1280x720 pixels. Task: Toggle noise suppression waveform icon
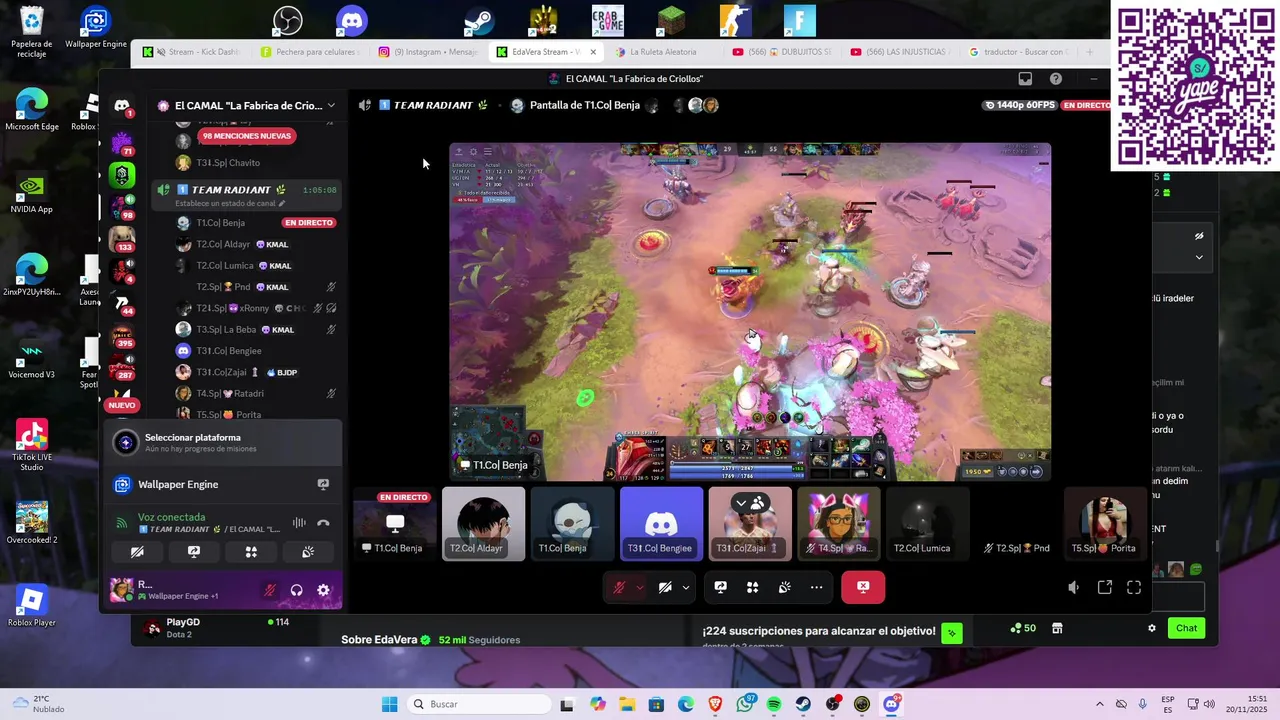(x=299, y=522)
